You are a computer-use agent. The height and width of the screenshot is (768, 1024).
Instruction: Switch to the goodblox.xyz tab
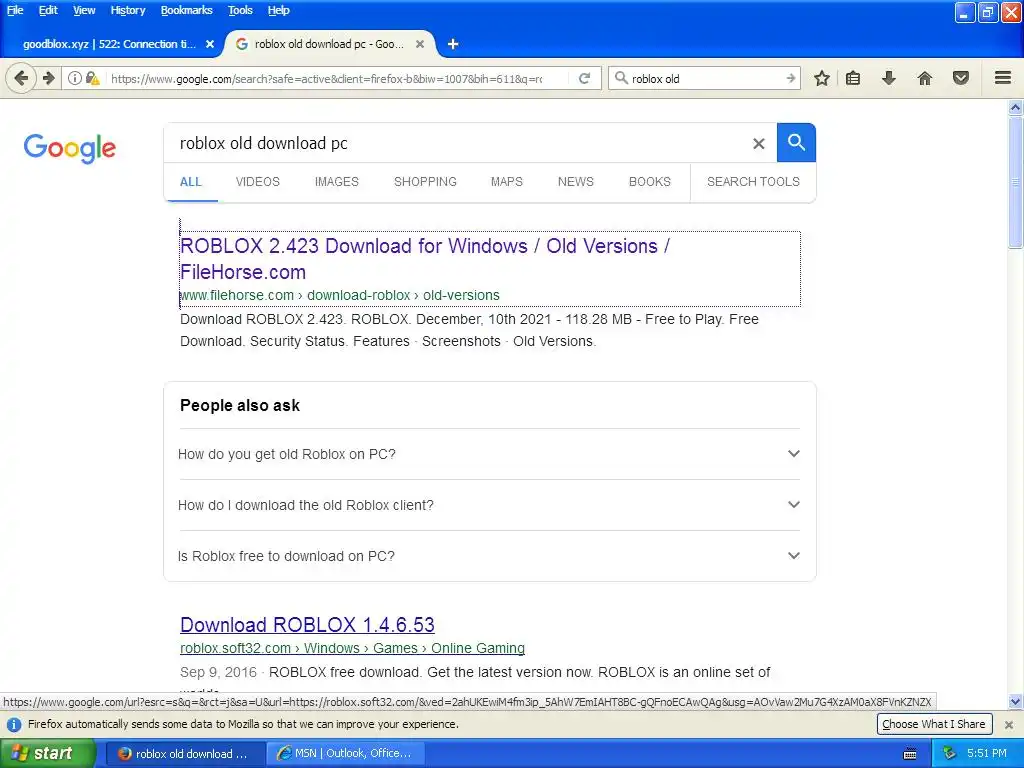(110, 44)
